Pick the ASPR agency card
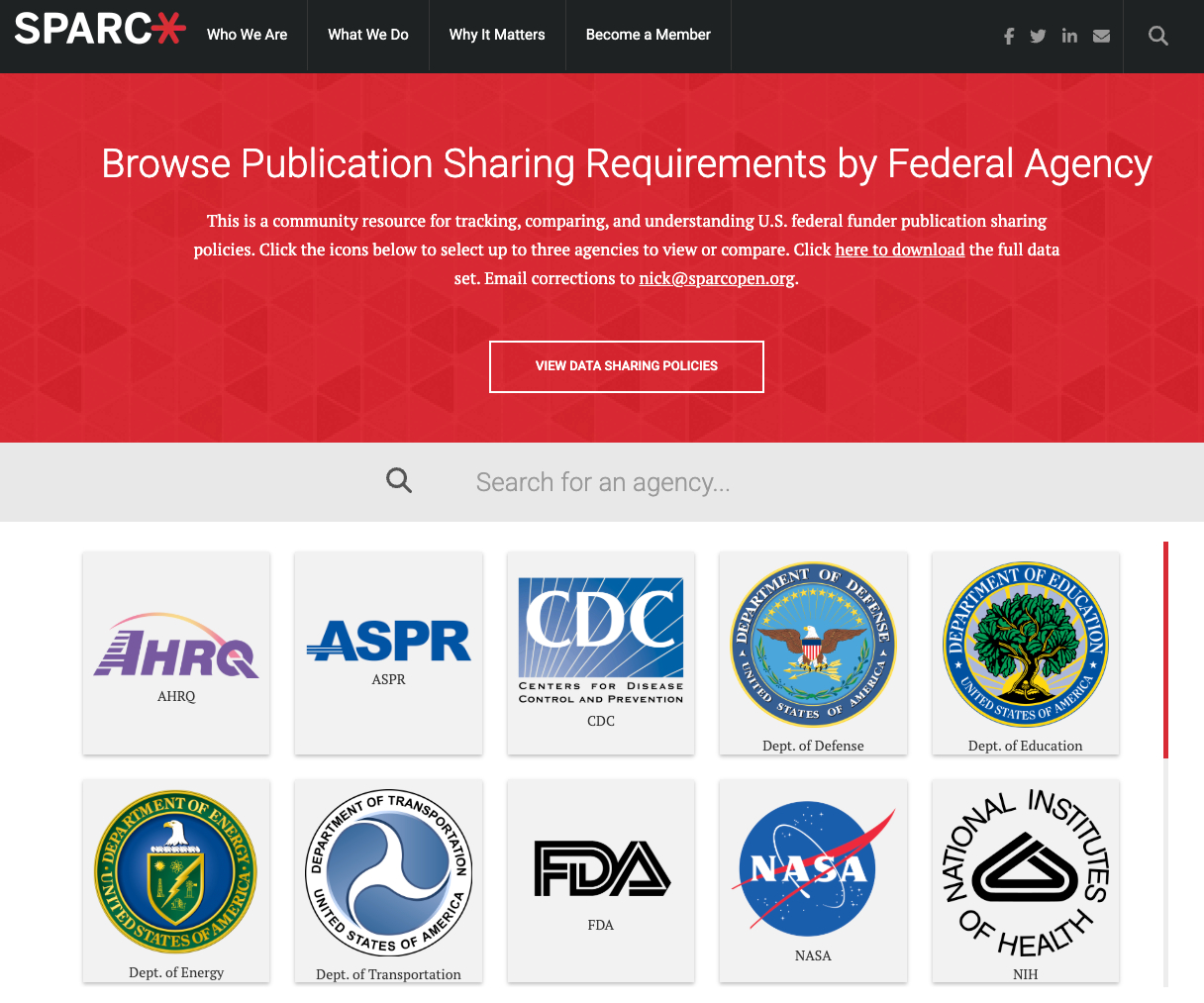This screenshot has height=1003, width=1204. 388,652
